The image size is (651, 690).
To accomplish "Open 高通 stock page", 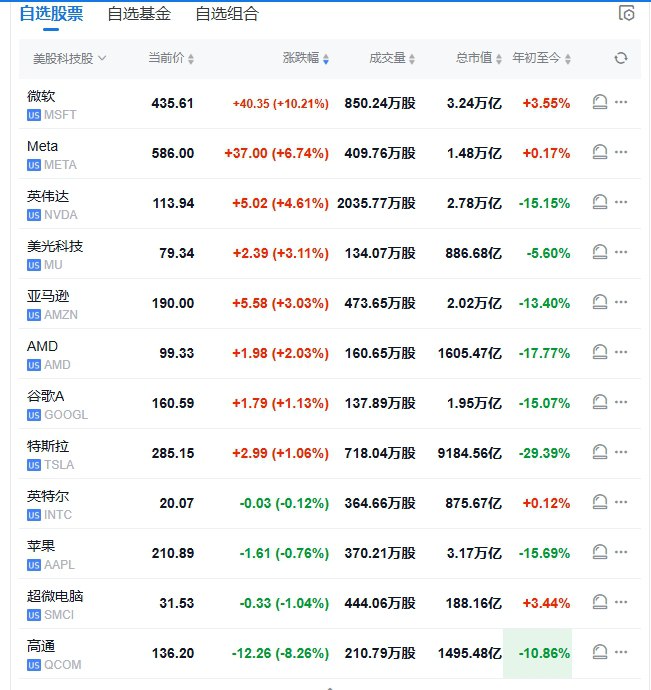I will [x=41, y=646].
